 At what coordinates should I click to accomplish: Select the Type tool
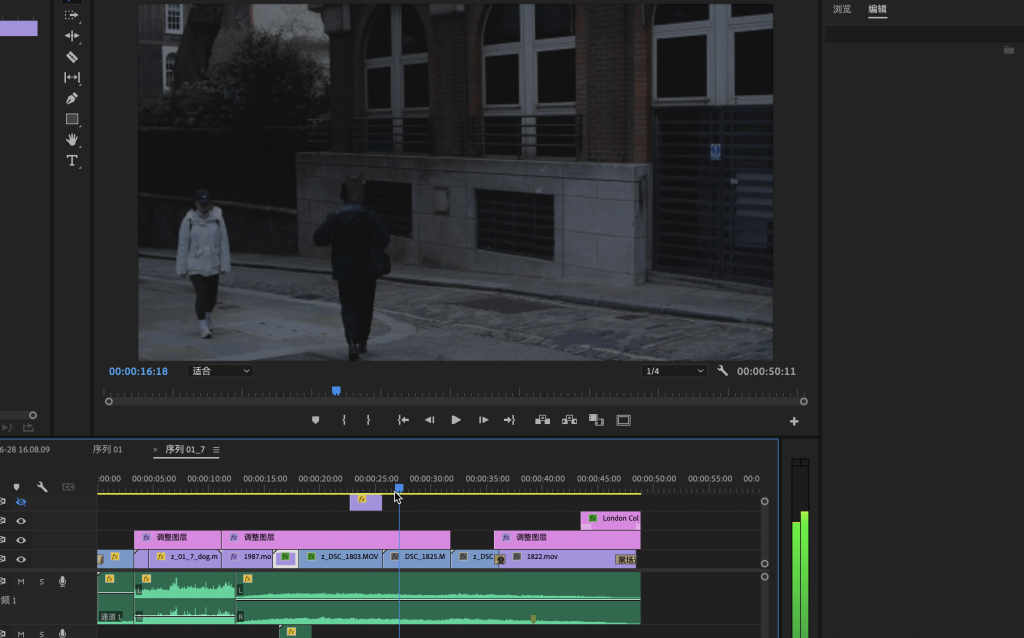point(72,161)
